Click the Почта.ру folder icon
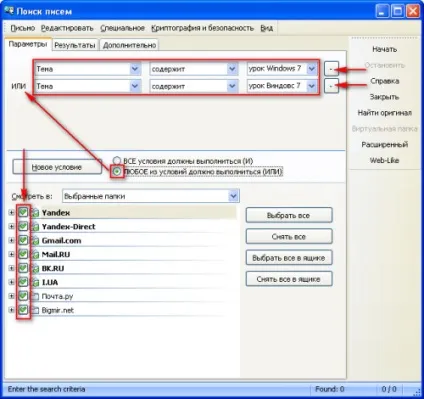Image resolution: width=424 pixels, height=399 pixels. click(35, 296)
